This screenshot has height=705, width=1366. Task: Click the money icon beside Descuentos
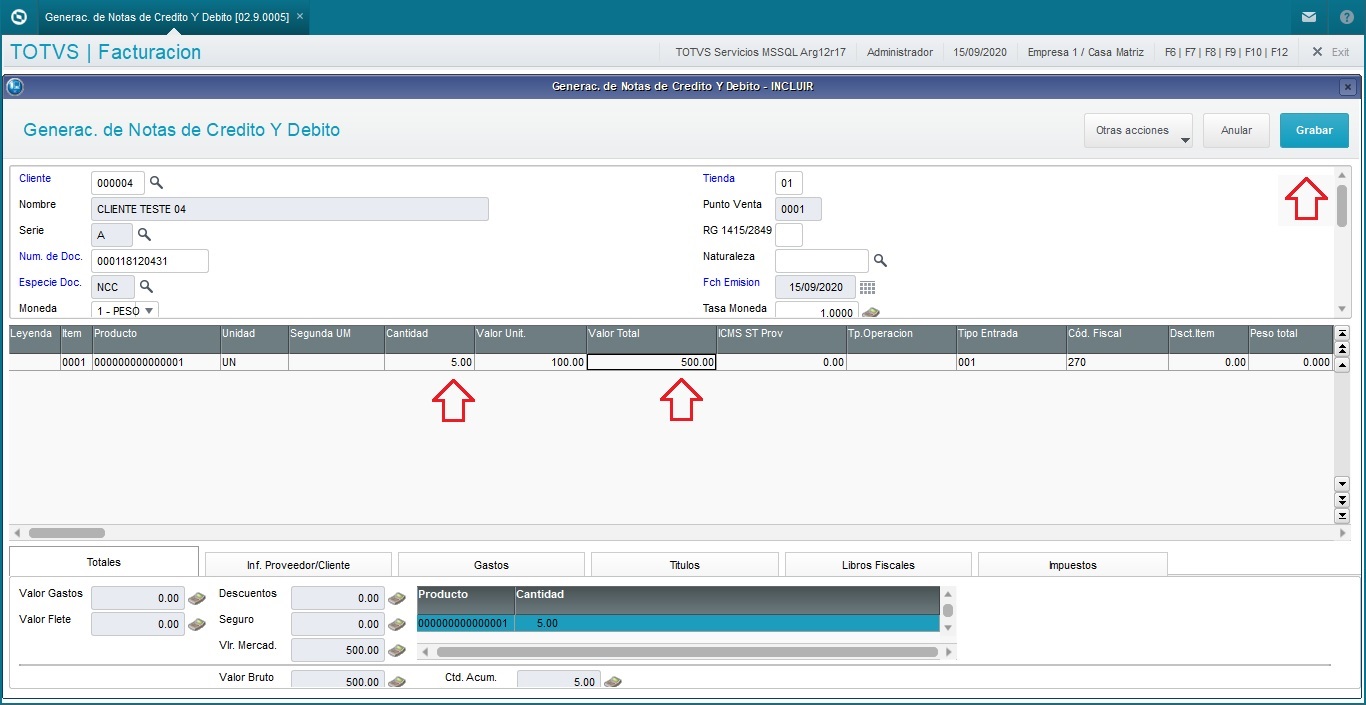point(397,598)
